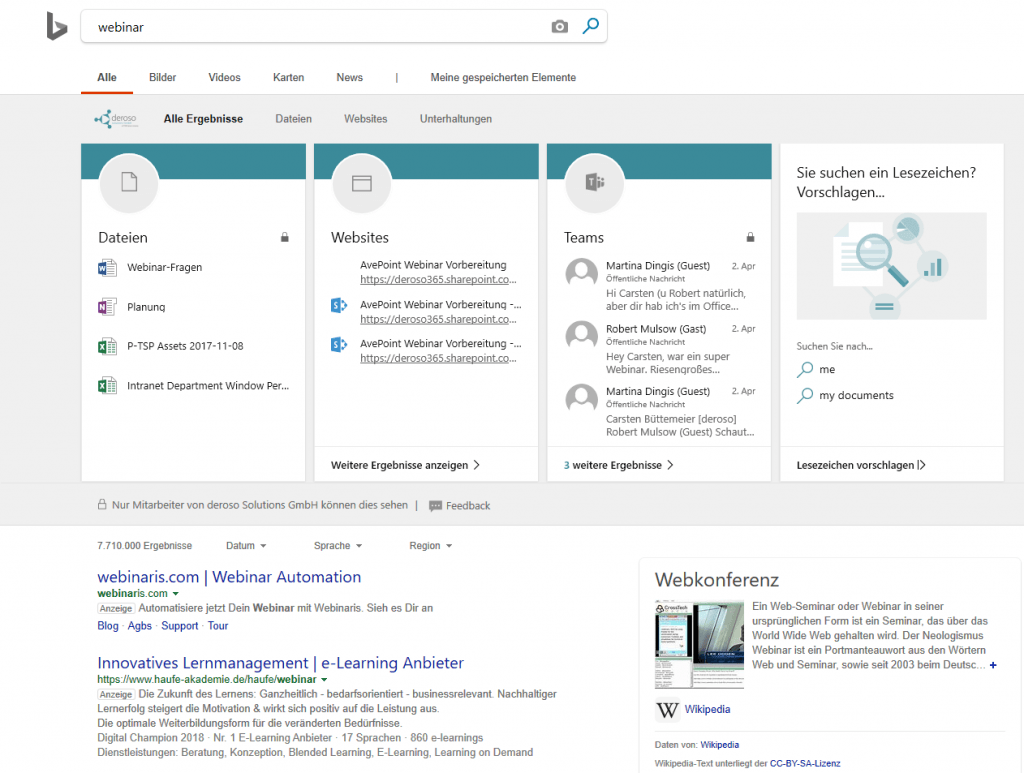Open the webinaris Support sitelink
The image size is (1024, 773).
[180, 625]
